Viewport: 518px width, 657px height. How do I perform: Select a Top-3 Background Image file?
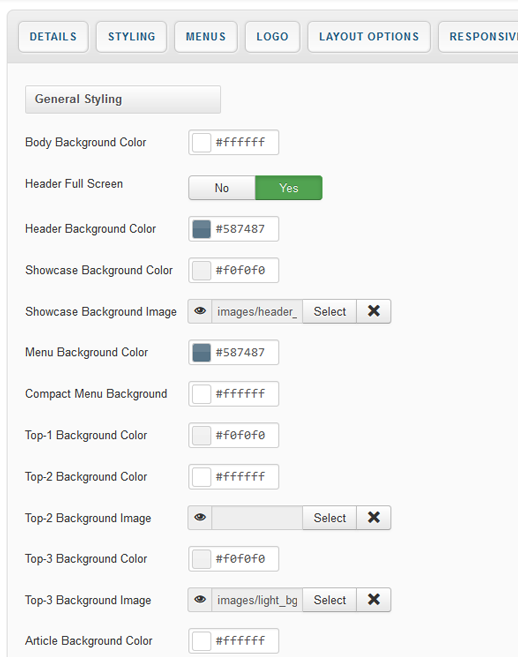tap(330, 600)
